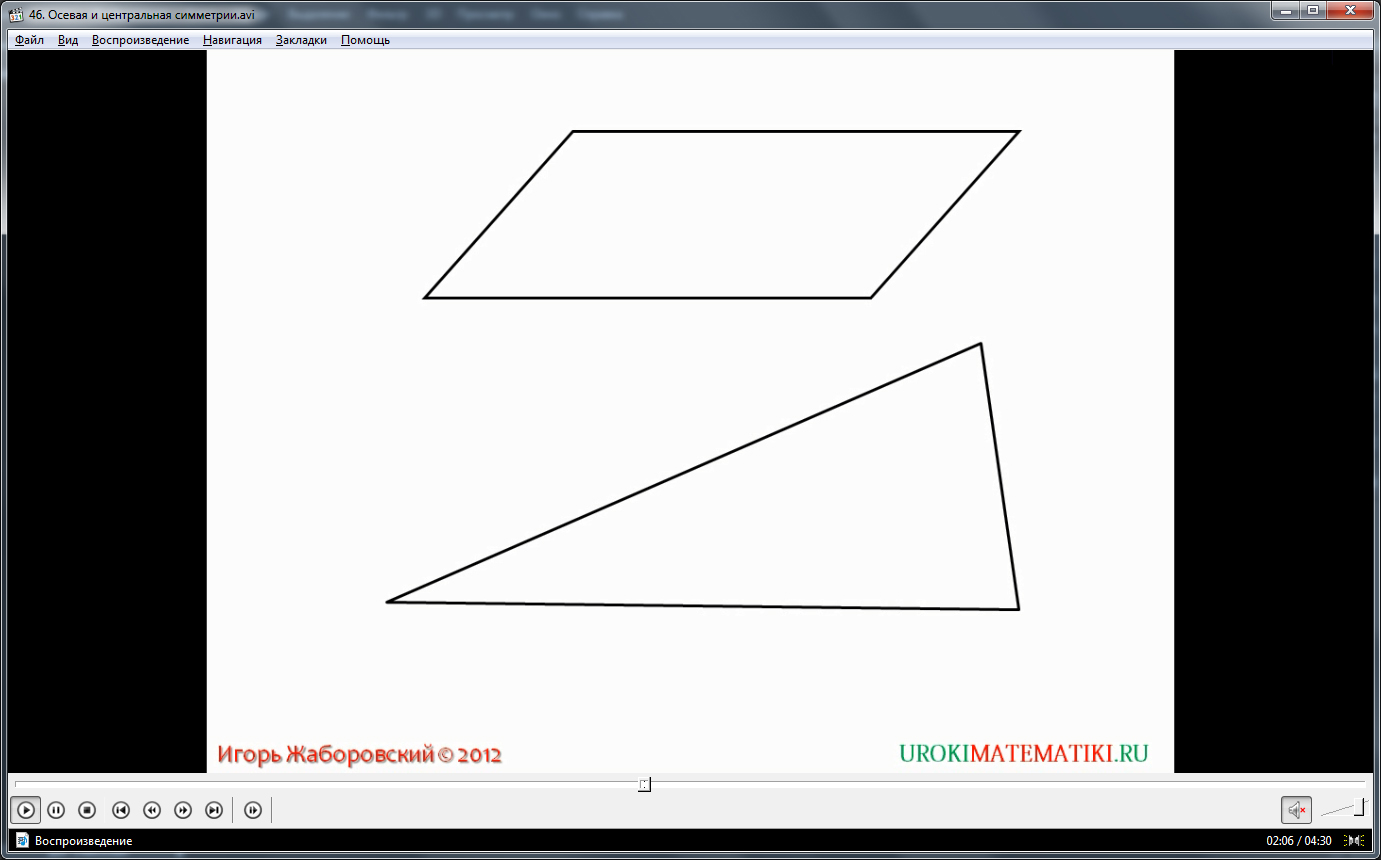Expand the Воспроизведение menu
This screenshot has width=1381, height=860.
pyautogui.click(x=140, y=40)
